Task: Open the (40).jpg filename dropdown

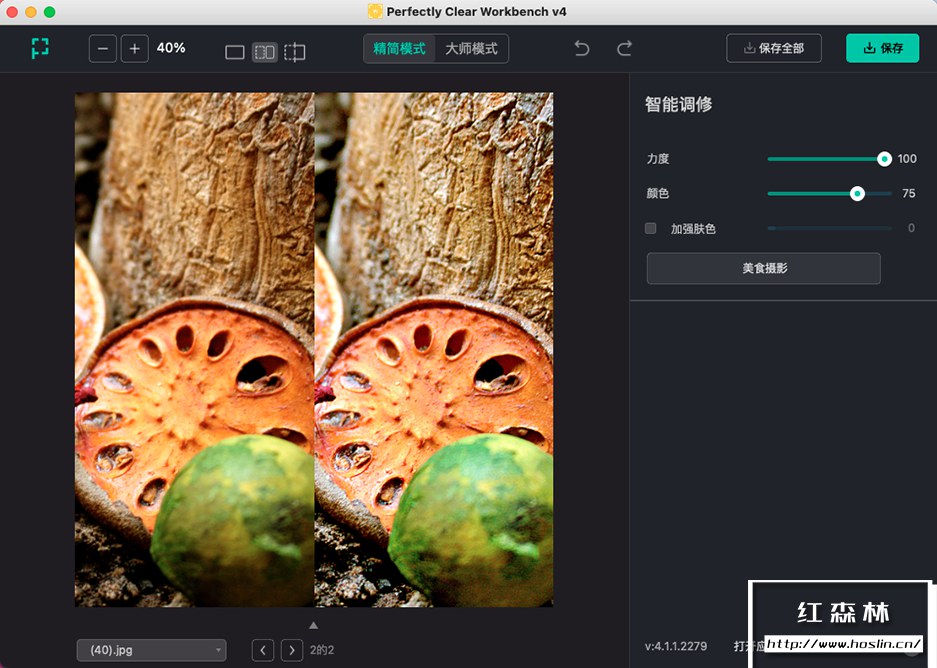Action: click(x=151, y=650)
